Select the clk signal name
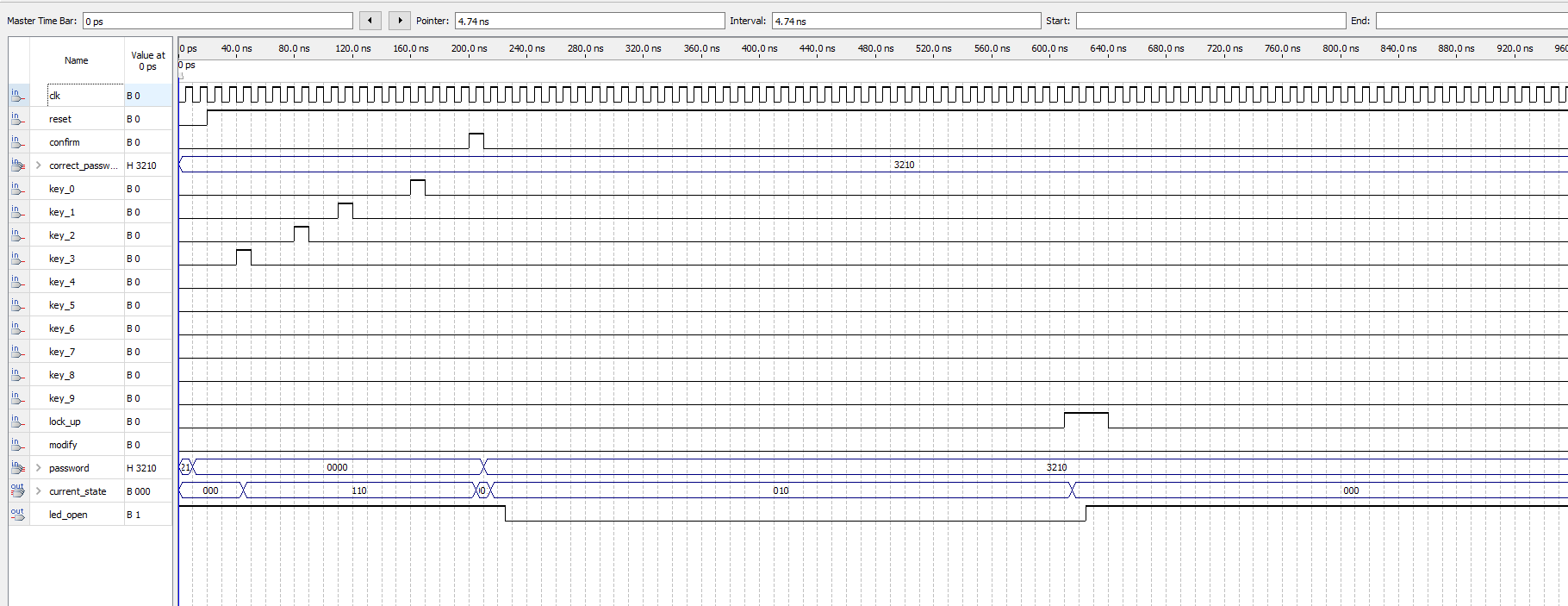The image size is (1568, 606). tap(55, 96)
